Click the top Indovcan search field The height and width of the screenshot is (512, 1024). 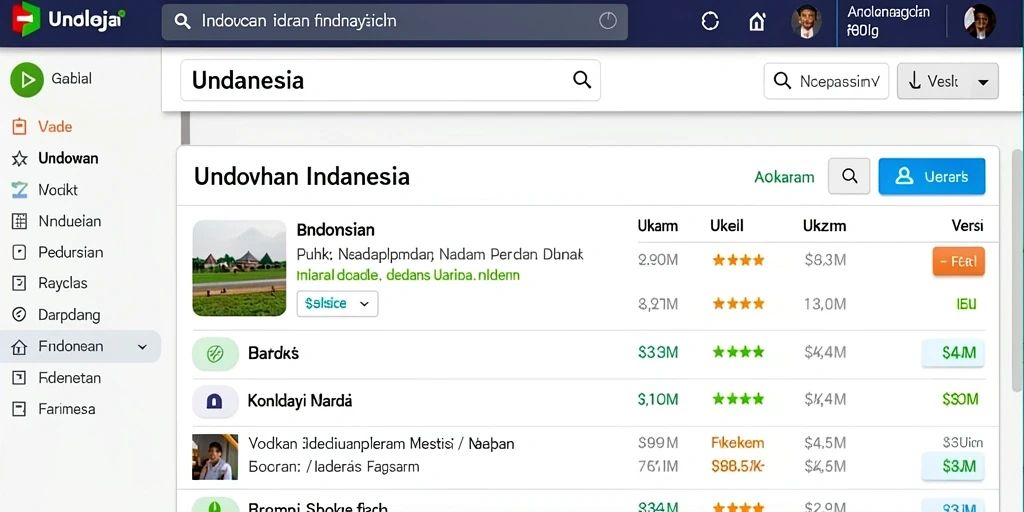(394, 22)
